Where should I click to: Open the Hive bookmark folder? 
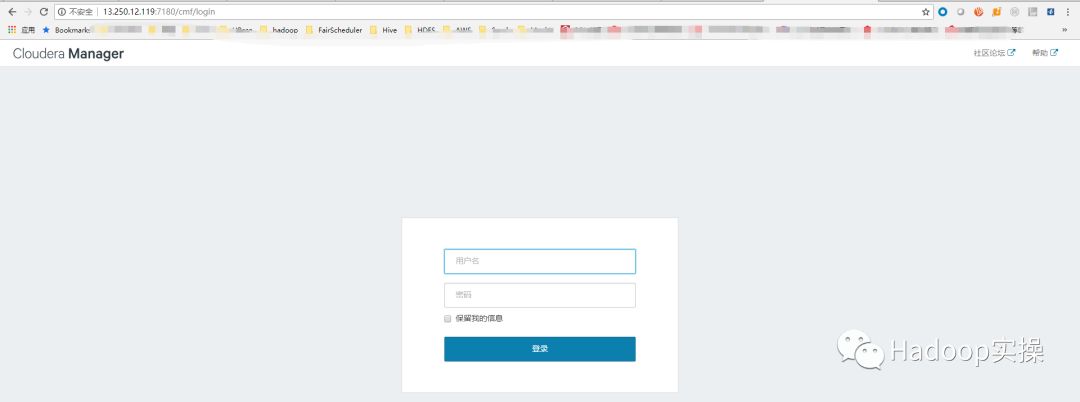point(384,30)
